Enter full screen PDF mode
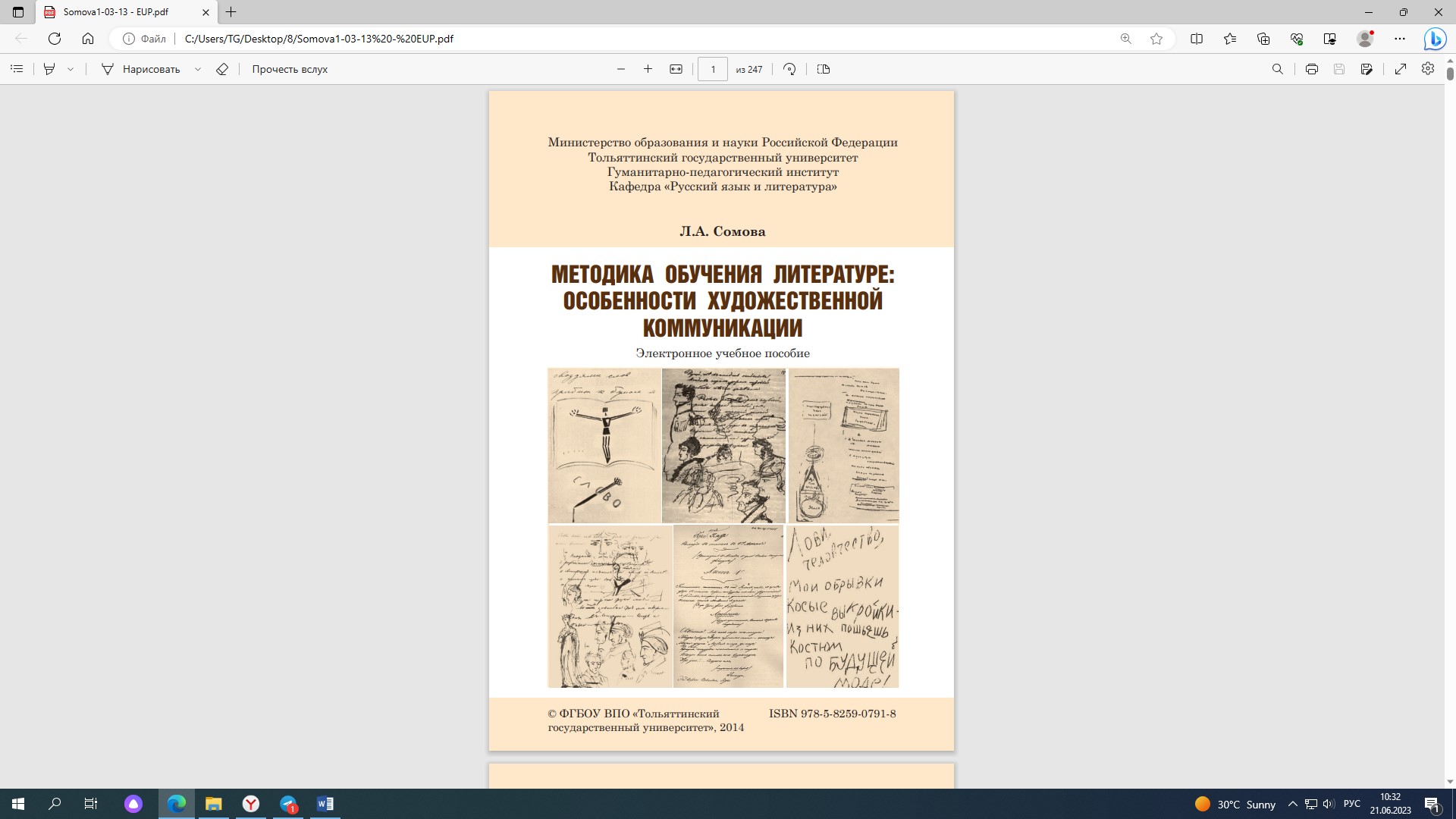This screenshot has height=819, width=1456. click(1401, 69)
